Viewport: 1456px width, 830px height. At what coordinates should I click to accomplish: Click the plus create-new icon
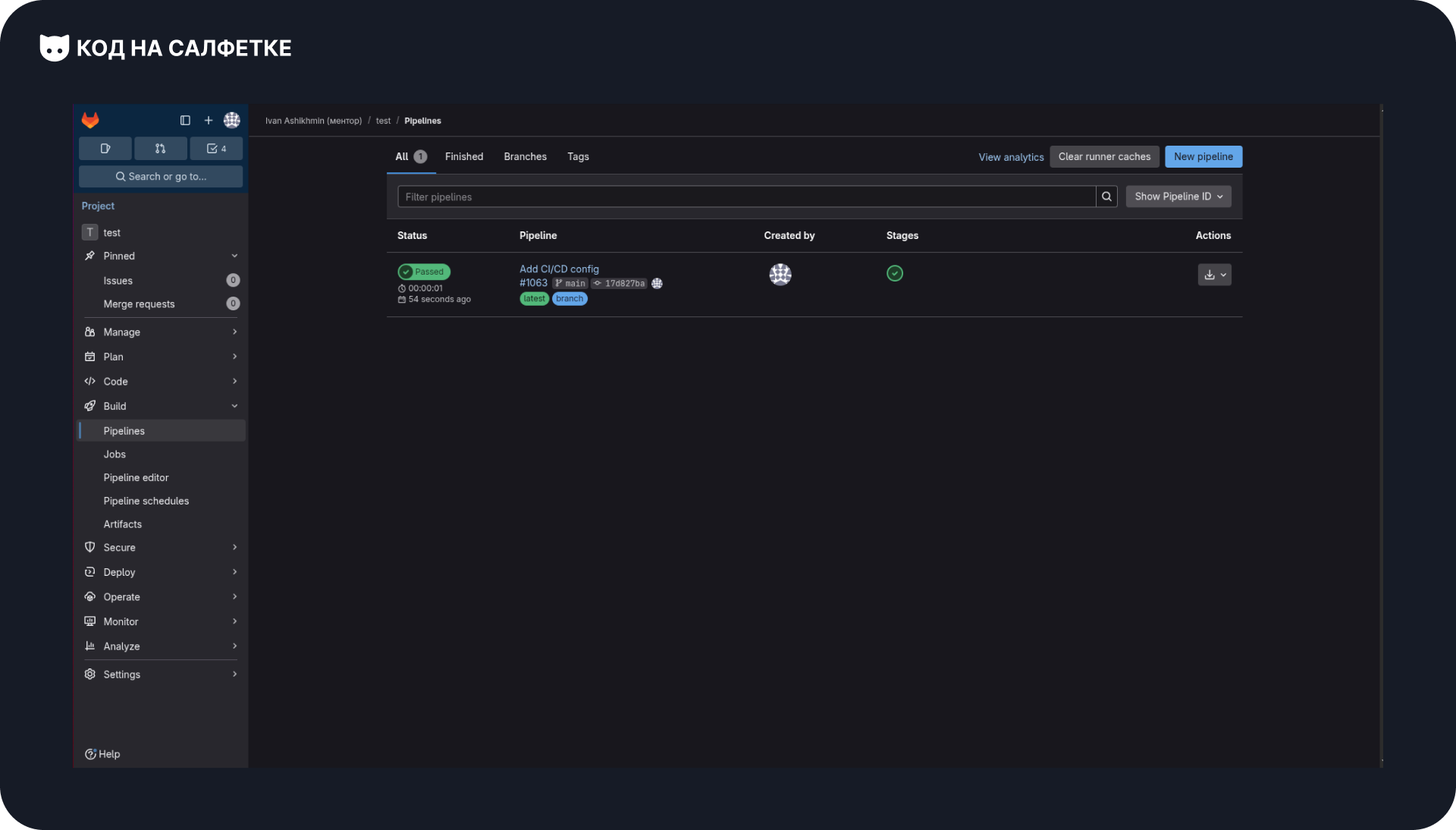209,120
